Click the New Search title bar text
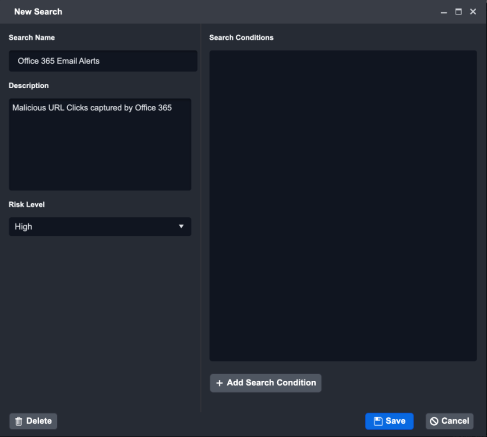The height and width of the screenshot is (437, 487). point(38,12)
